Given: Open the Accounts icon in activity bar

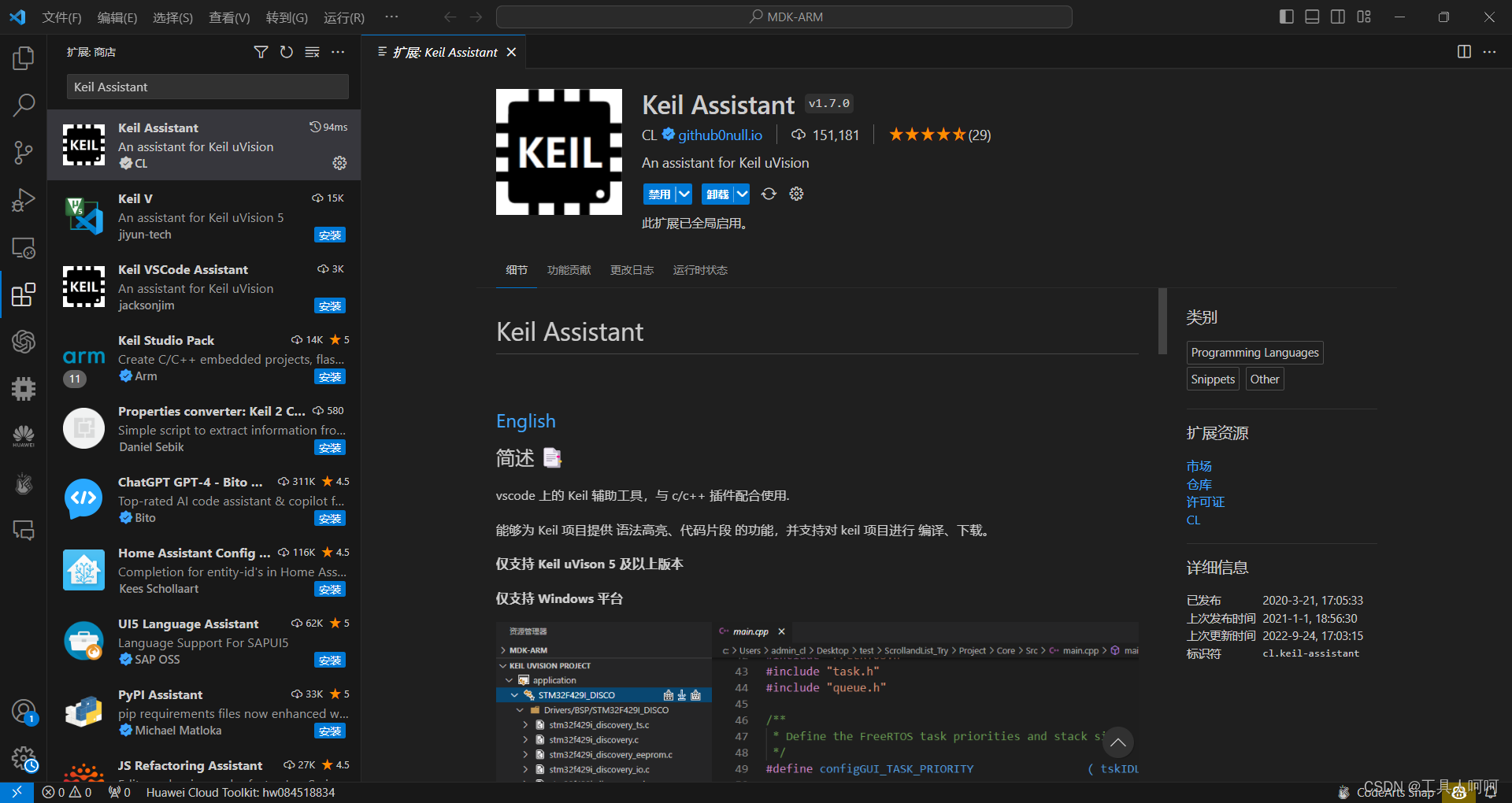Looking at the screenshot, I should [24, 712].
